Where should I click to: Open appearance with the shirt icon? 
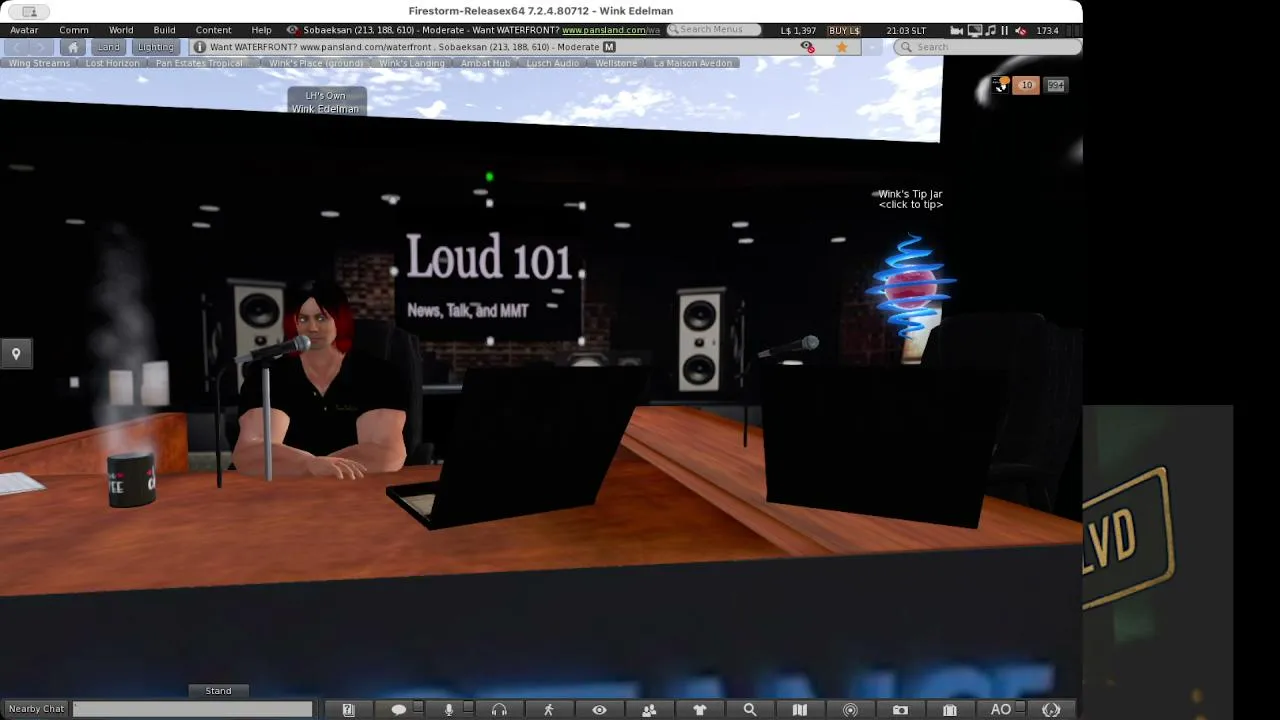[699, 710]
